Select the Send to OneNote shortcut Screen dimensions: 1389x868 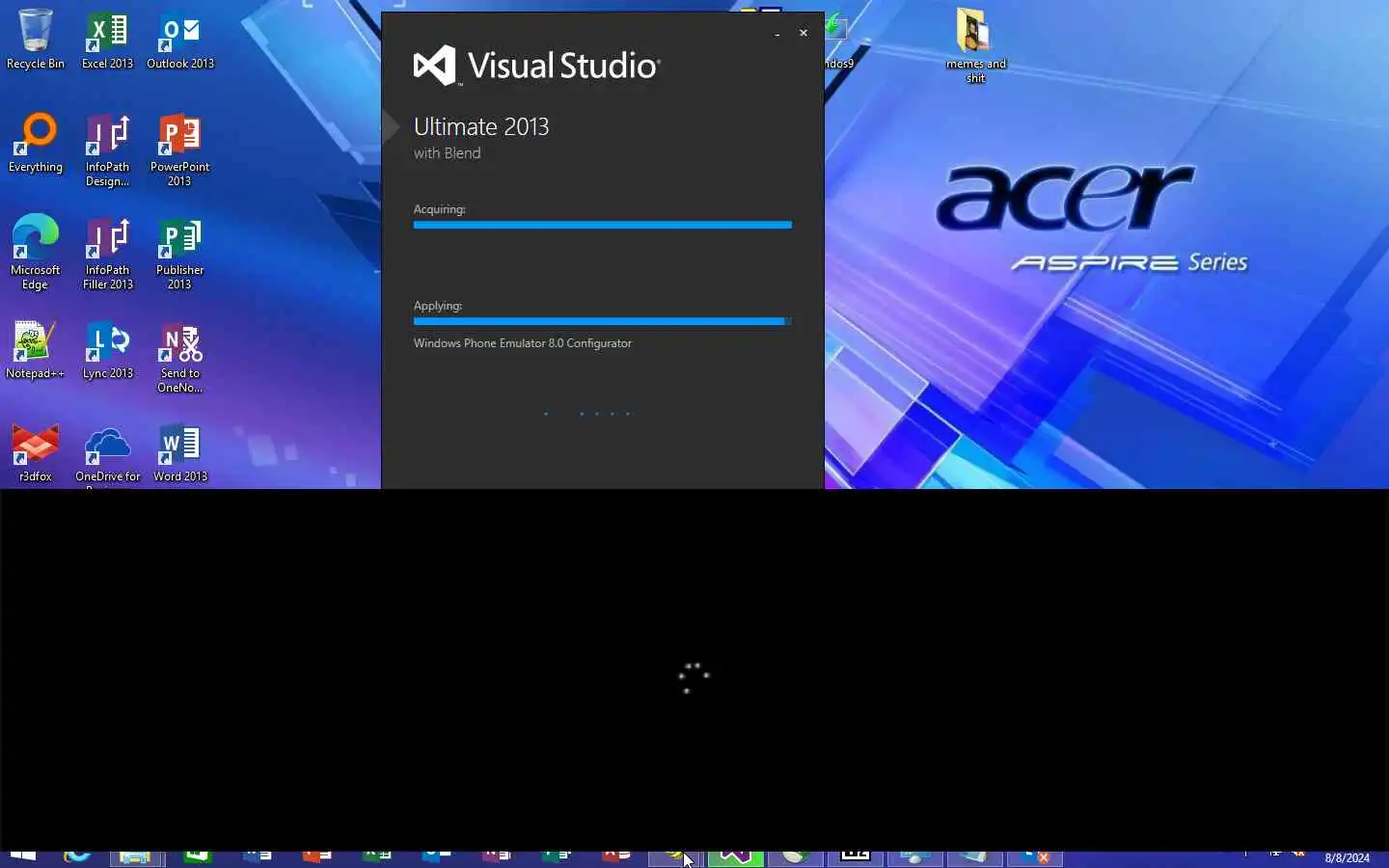[x=179, y=357]
